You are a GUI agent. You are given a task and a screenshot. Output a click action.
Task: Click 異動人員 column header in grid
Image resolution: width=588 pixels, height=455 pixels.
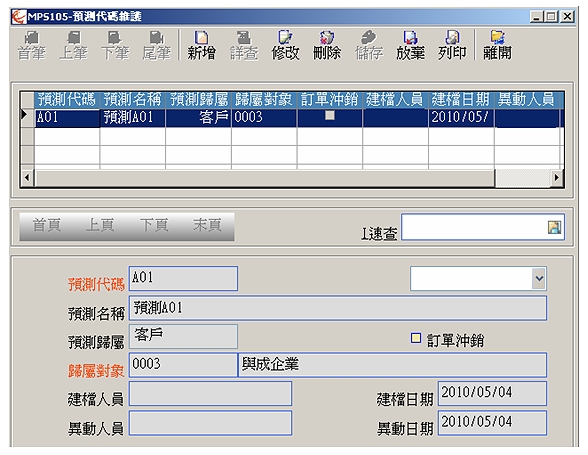(527, 100)
